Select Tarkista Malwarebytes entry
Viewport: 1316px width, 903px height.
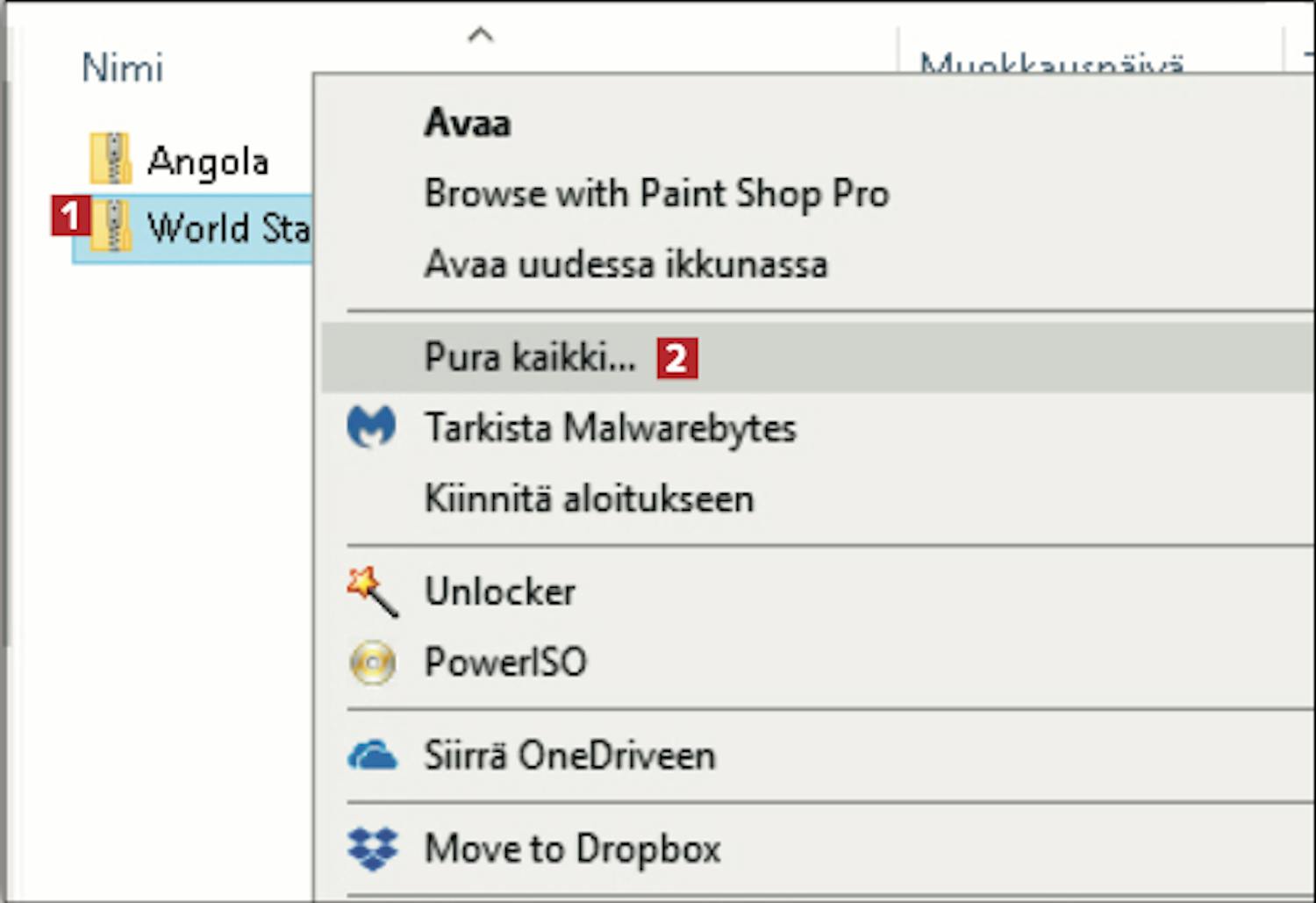611,428
